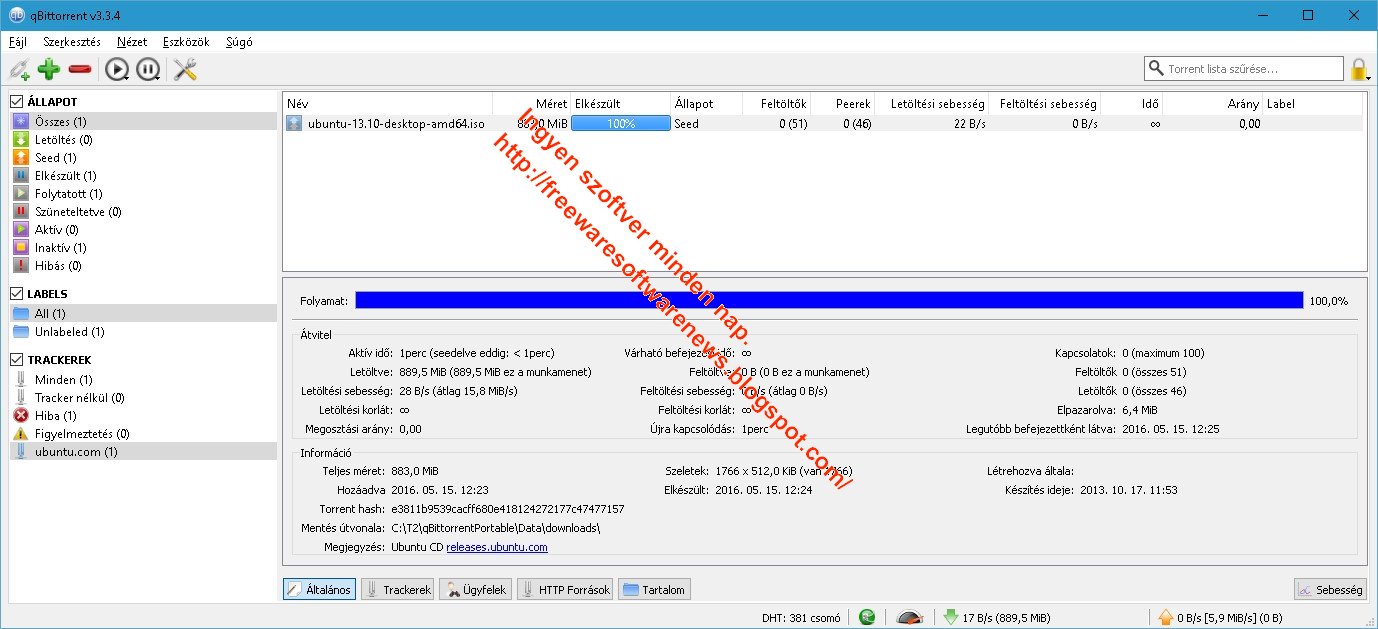Click green connection status globe icon
Viewport: 1378px width, 629px height.
(867, 617)
